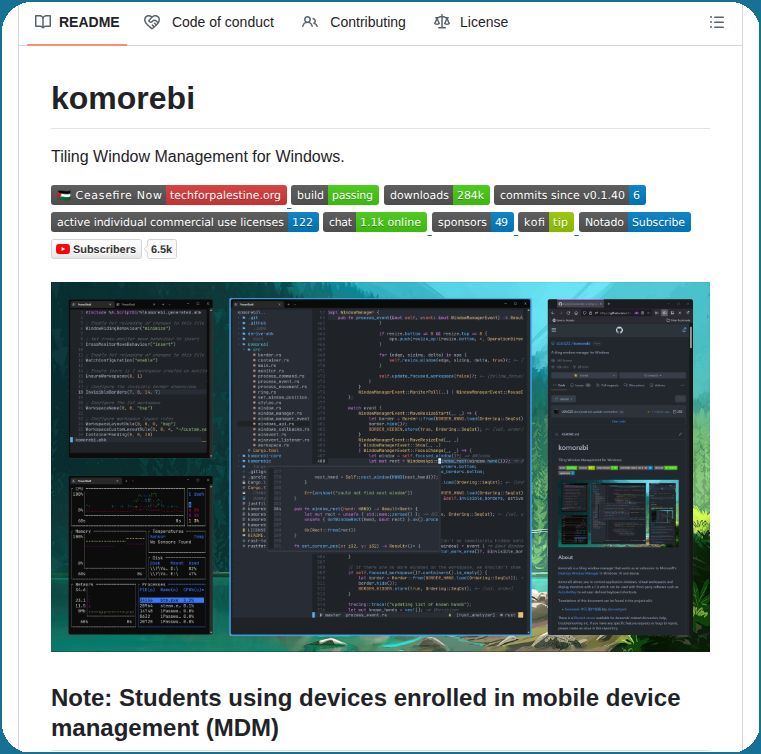Click the heart icon for Code of conduct
This screenshot has width=761, height=754.
click(x=152, y=22)
